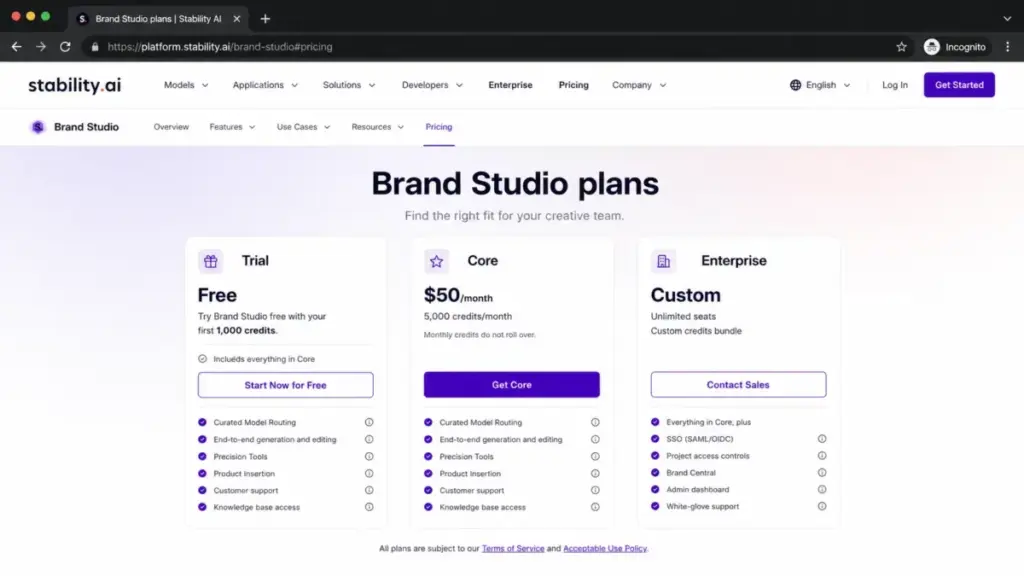Click the Brand Studio plans browser tab

(x=158, y=19)
